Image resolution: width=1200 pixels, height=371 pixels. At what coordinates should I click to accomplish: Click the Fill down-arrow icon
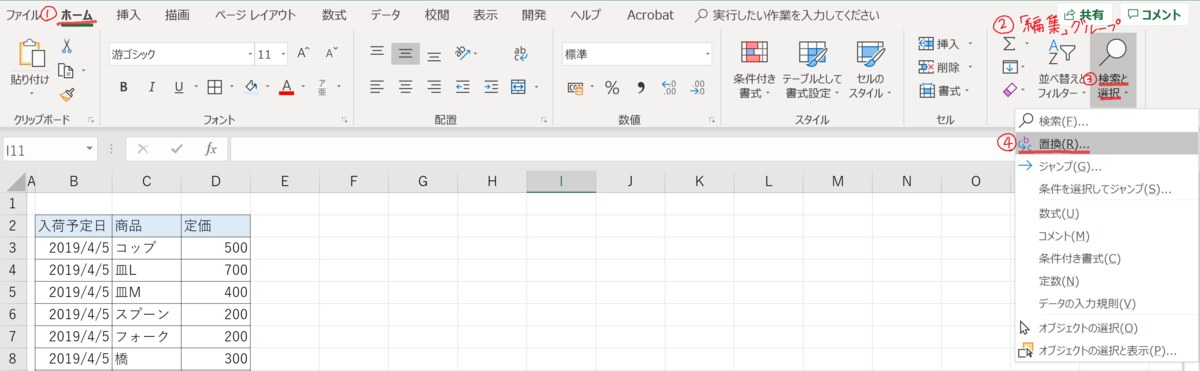tap(1009, 68)
